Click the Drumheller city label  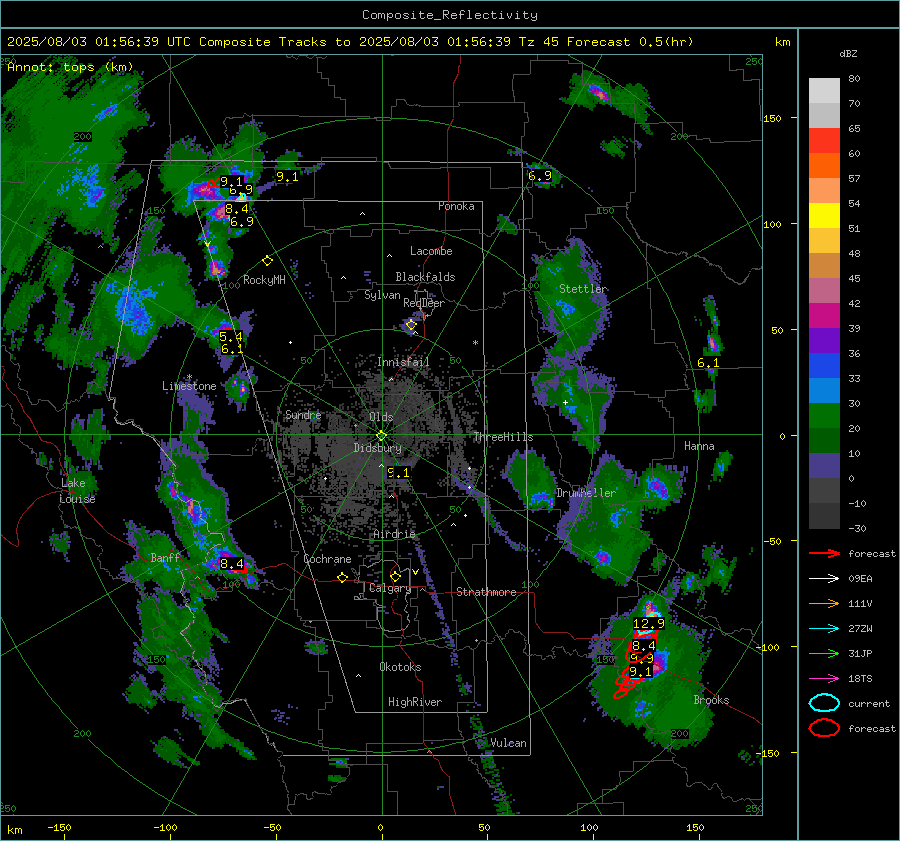click(586, 493)
